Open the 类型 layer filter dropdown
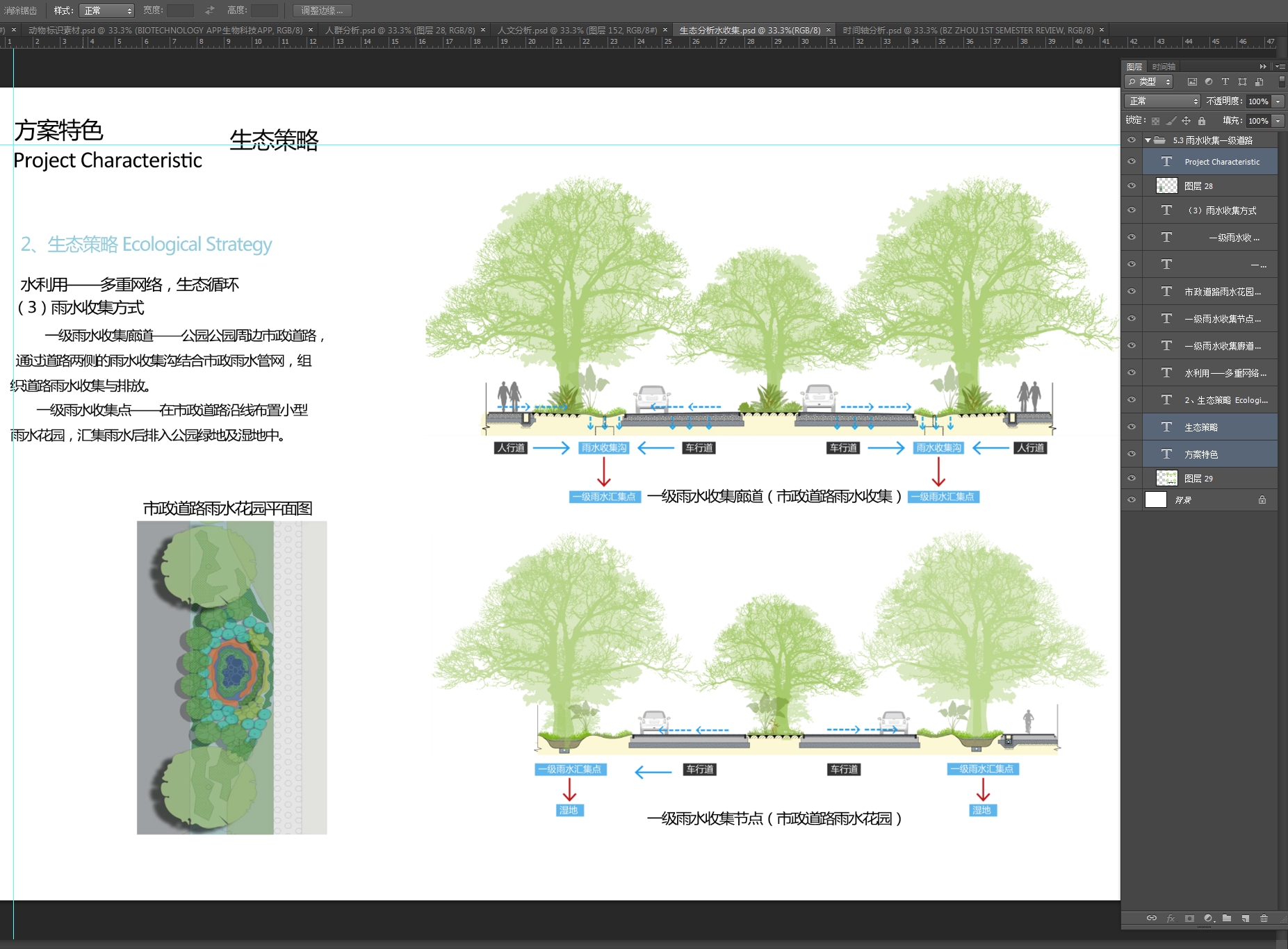This screenshot has height=949, width=1288. coord(1149,82)
